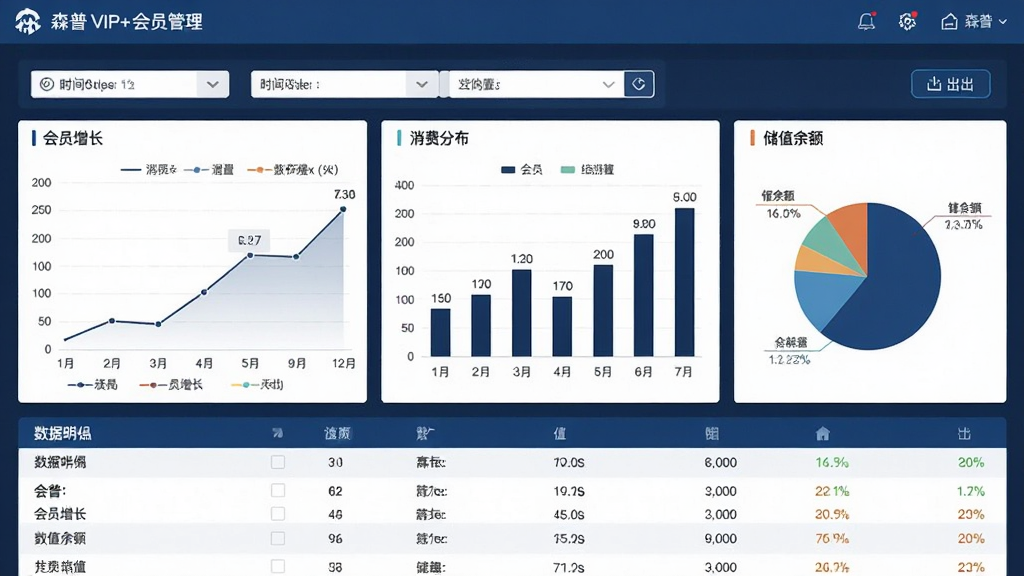Image resolution: width=1024 pixels, height=576 pixels.
Task: Tick the checkbox in the 6,000 row
Action: point(278,462)
